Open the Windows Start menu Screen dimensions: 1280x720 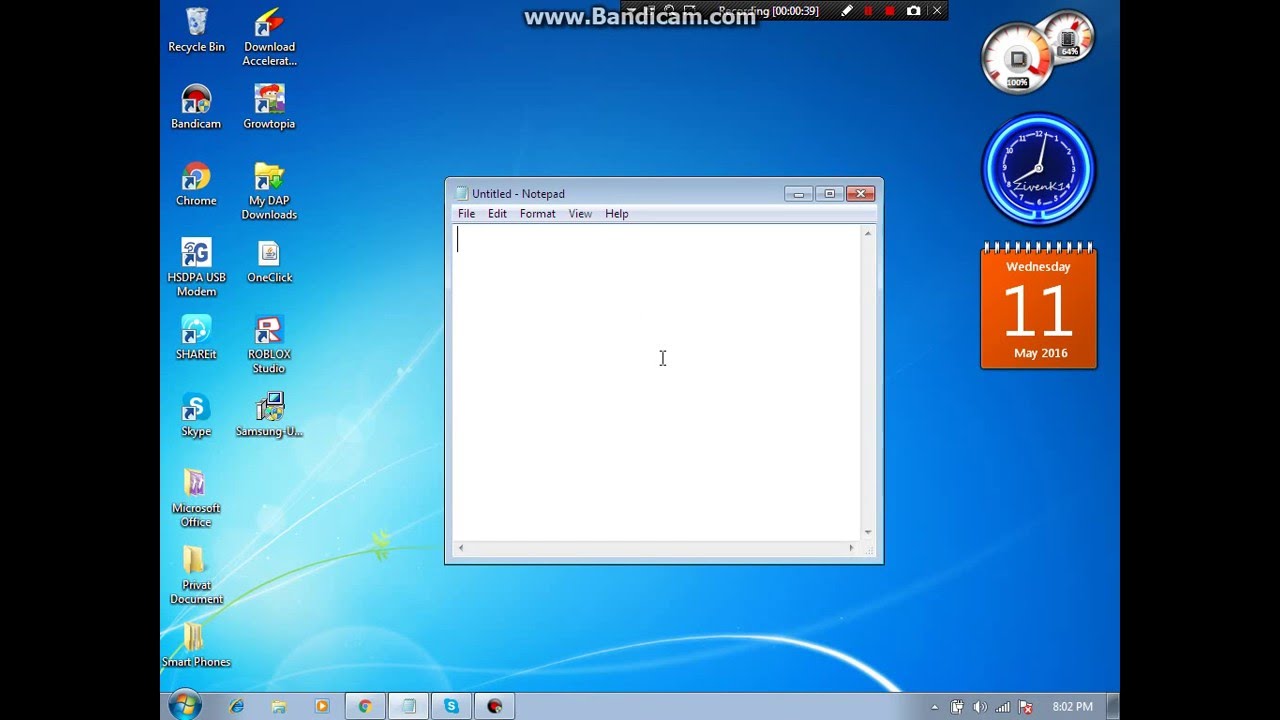coord(185,706)
